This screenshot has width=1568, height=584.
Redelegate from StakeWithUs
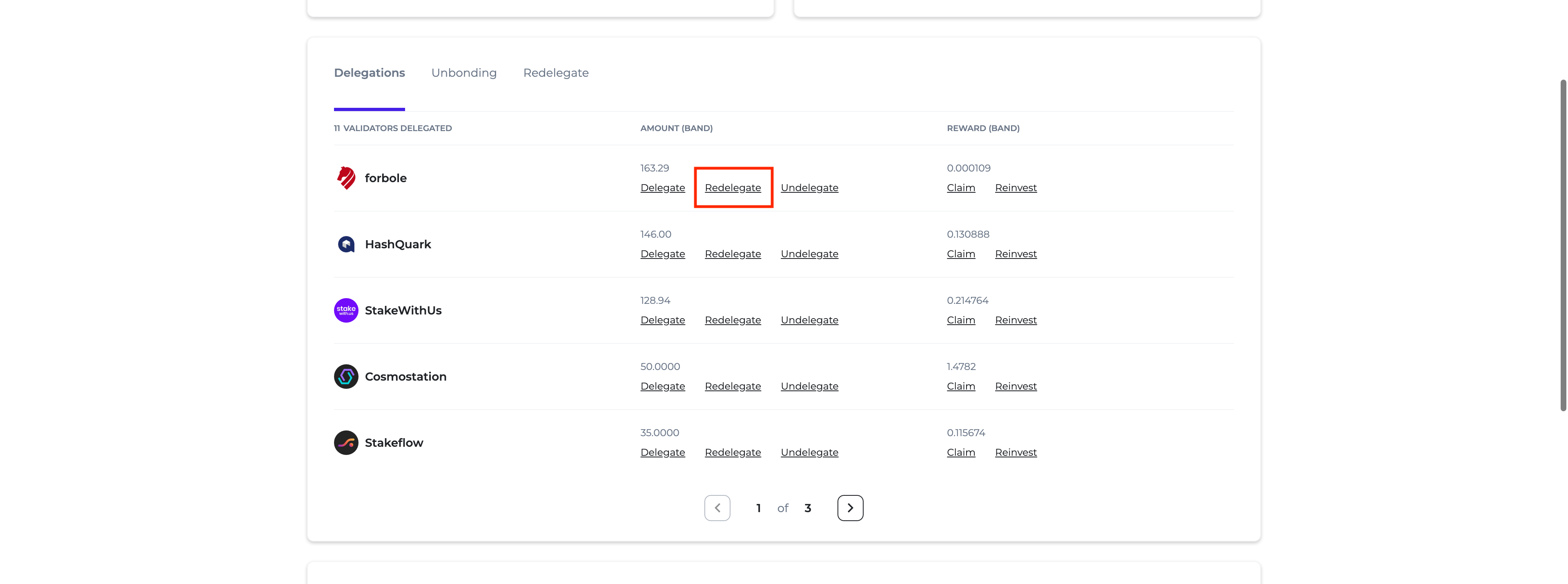point(733,320)
